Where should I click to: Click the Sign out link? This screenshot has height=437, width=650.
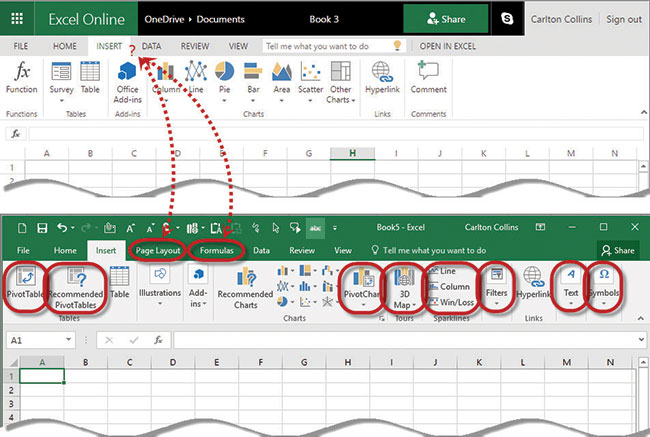[x=624, y=19]
